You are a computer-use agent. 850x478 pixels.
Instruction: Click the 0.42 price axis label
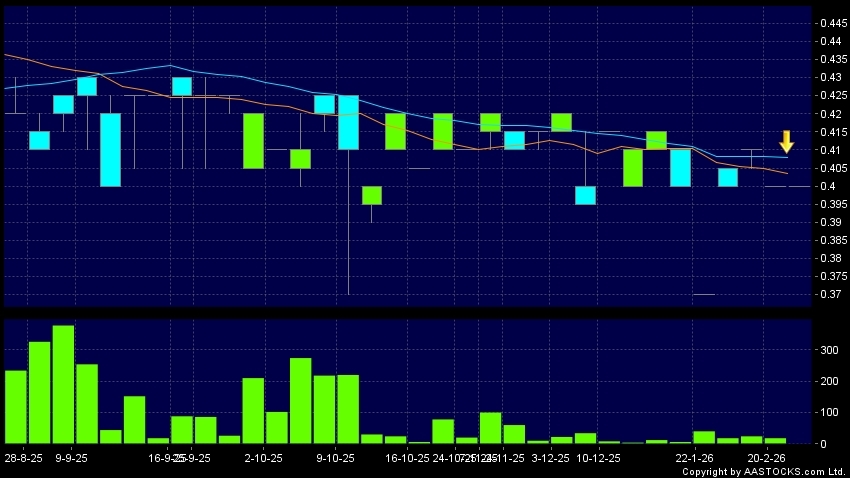tap(828, 114)
